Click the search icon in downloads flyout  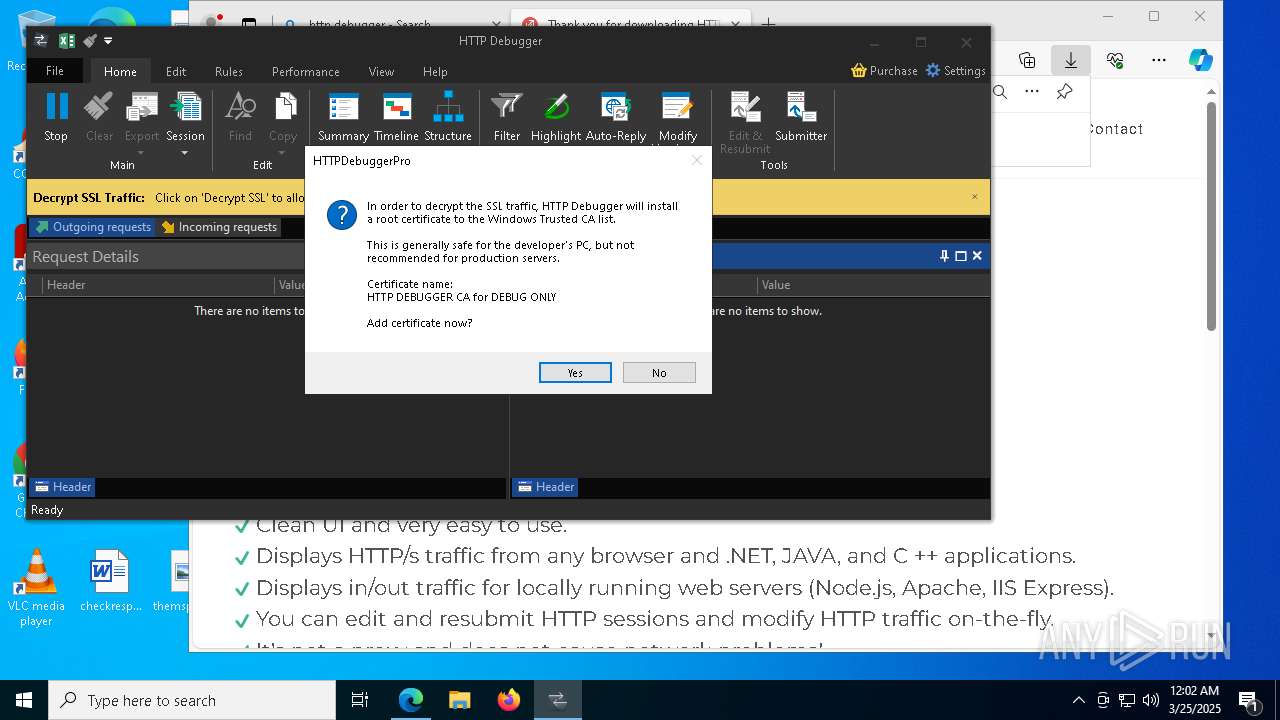pos(1000,92)
